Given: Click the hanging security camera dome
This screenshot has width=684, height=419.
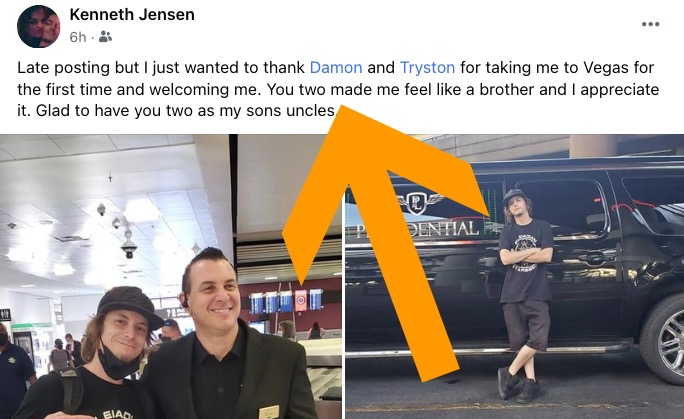Looking at the screenshot, I should (129, 249).
